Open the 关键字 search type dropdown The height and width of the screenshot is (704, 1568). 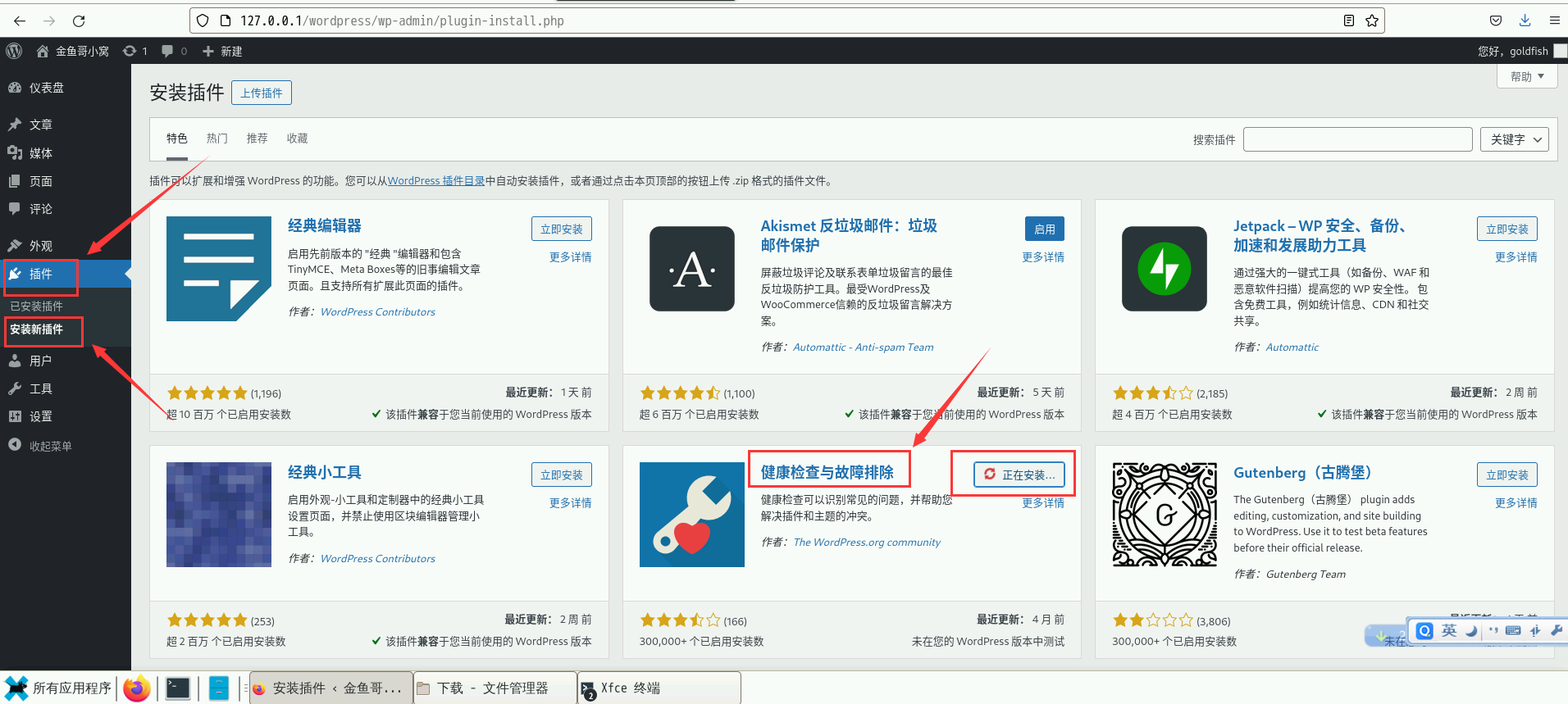[1515, 139]
